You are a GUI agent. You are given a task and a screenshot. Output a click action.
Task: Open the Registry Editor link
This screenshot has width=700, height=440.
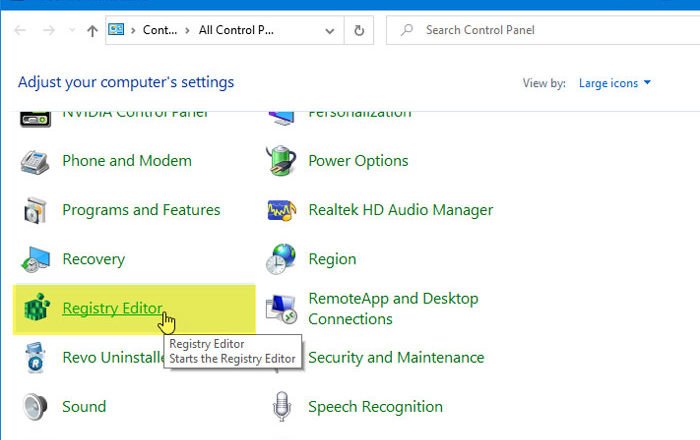pyautogui.click(x=112, y=308)
